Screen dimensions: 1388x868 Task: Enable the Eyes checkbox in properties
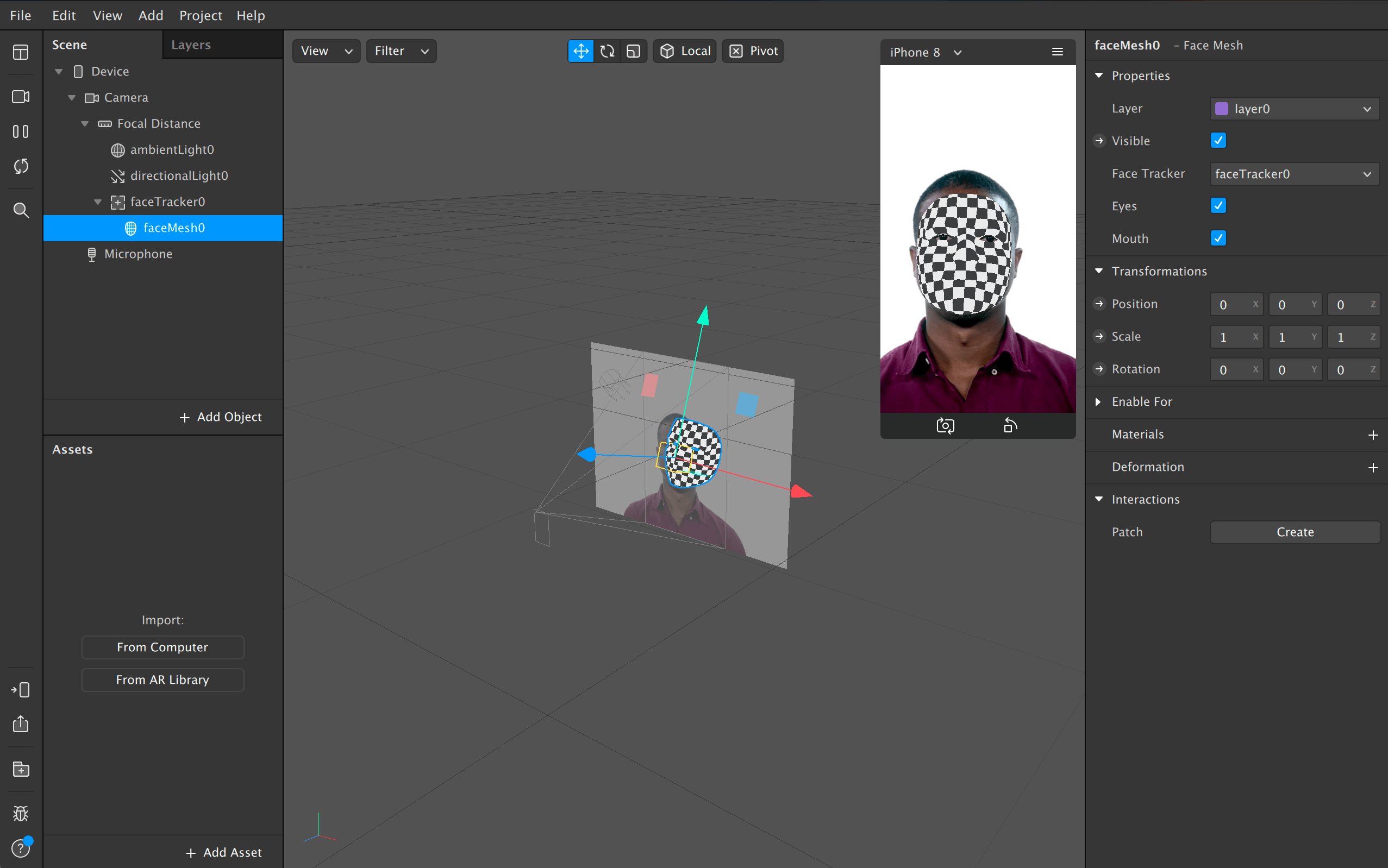click(x=1218, y=206)
